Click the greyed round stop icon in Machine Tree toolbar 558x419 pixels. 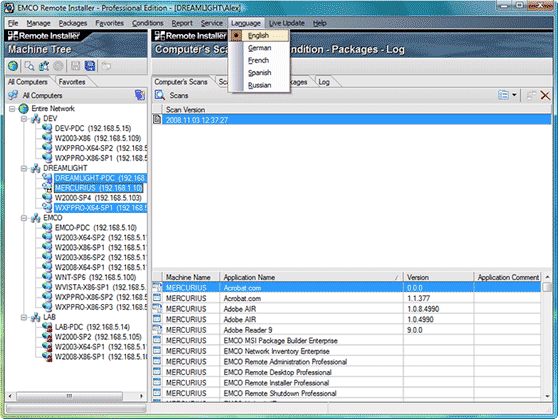[x=58, y=66]
